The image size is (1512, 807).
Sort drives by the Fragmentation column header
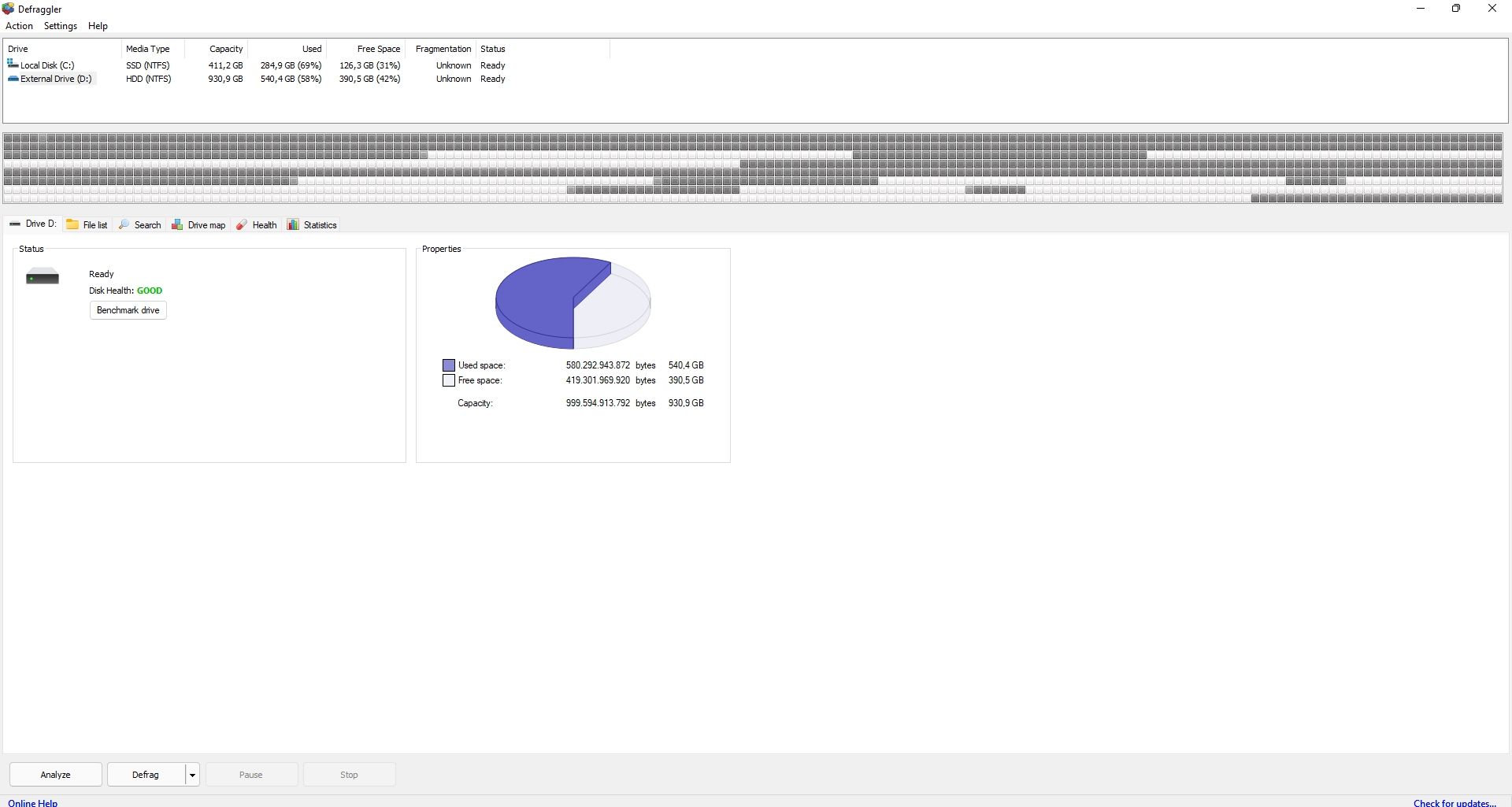(443, 49)
